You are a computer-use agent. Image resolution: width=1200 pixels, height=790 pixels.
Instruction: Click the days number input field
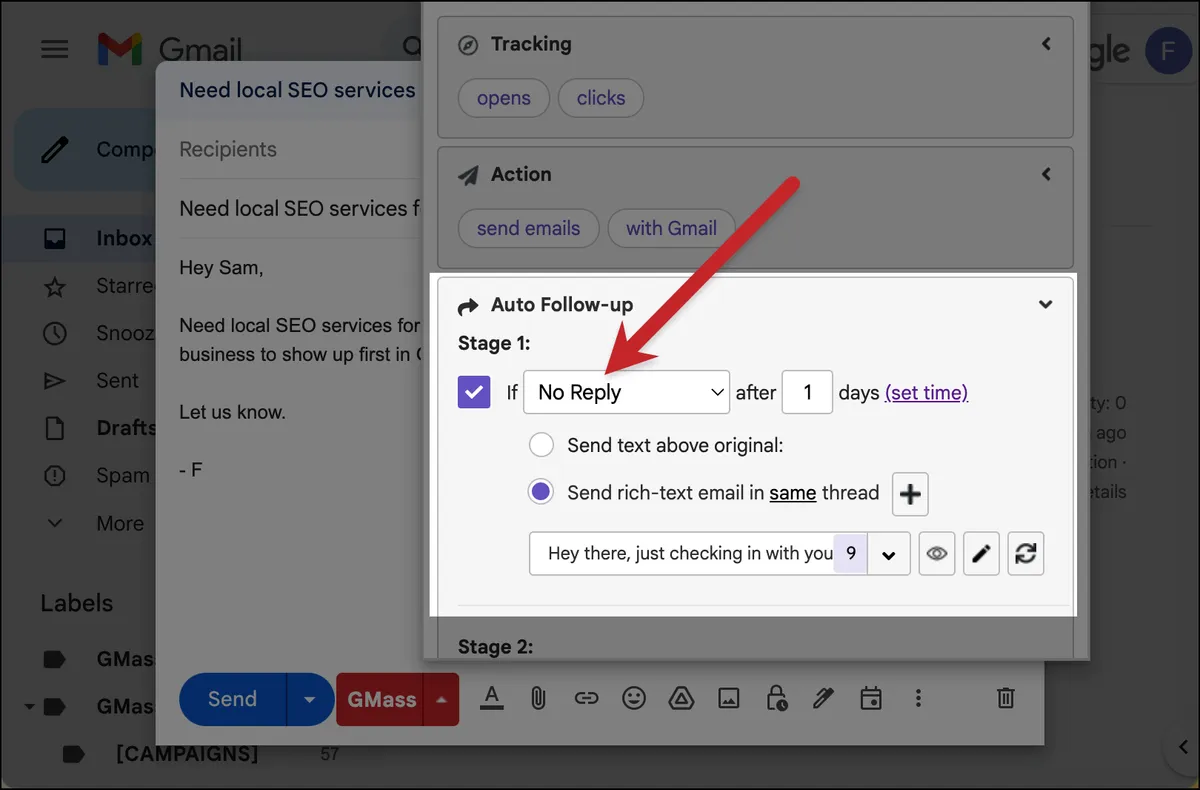[807, 392]
